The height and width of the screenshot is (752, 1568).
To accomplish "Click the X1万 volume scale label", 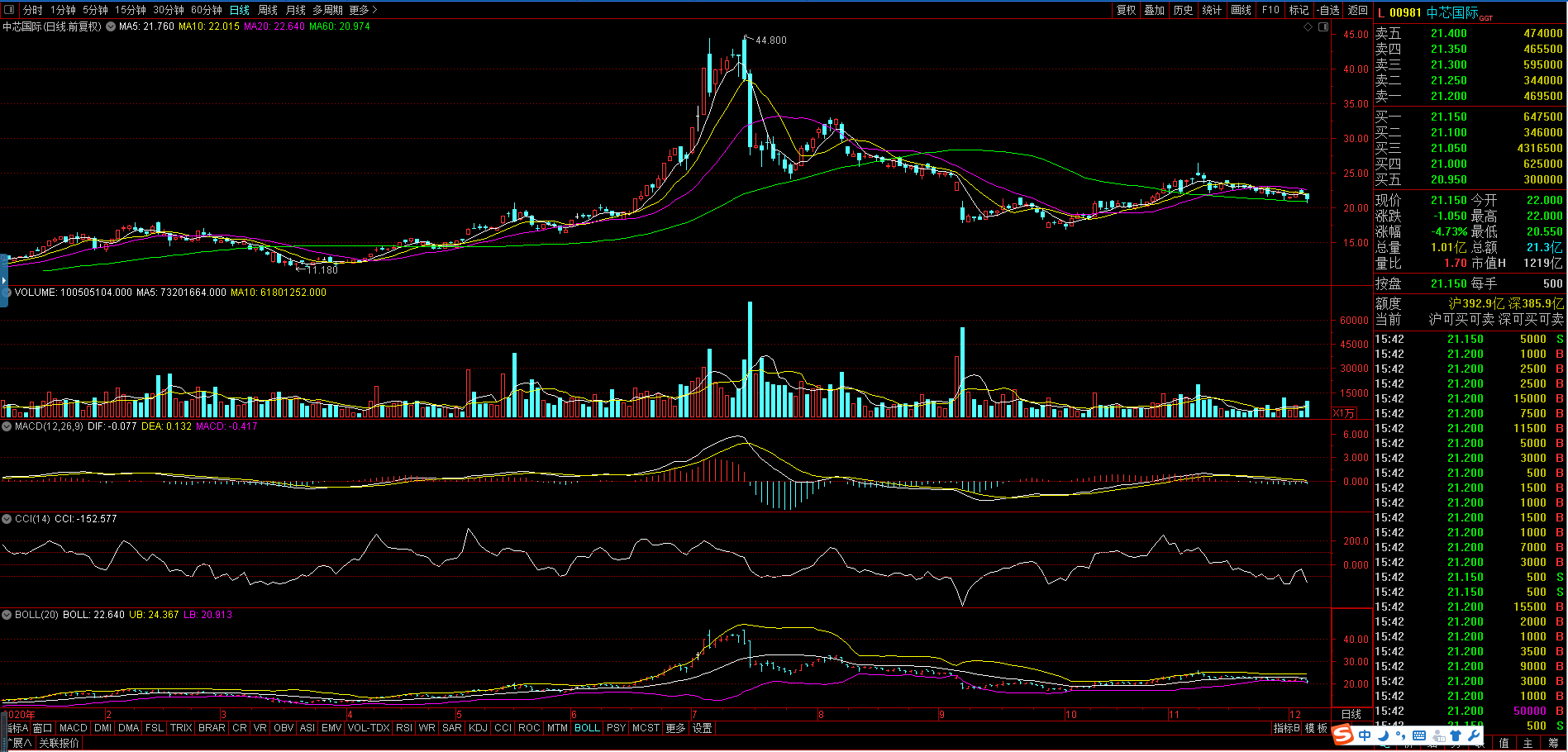I will (x=1344, y=413).
